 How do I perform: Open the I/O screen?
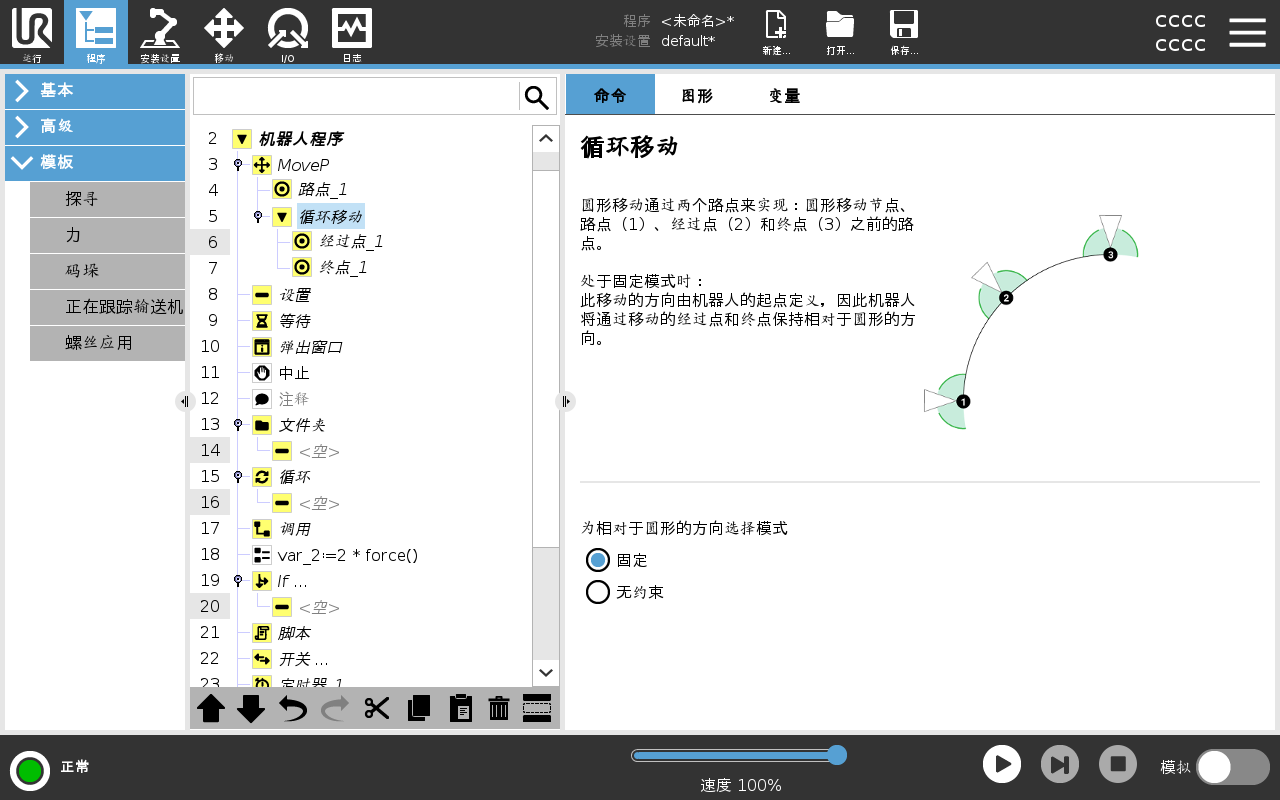287,33
